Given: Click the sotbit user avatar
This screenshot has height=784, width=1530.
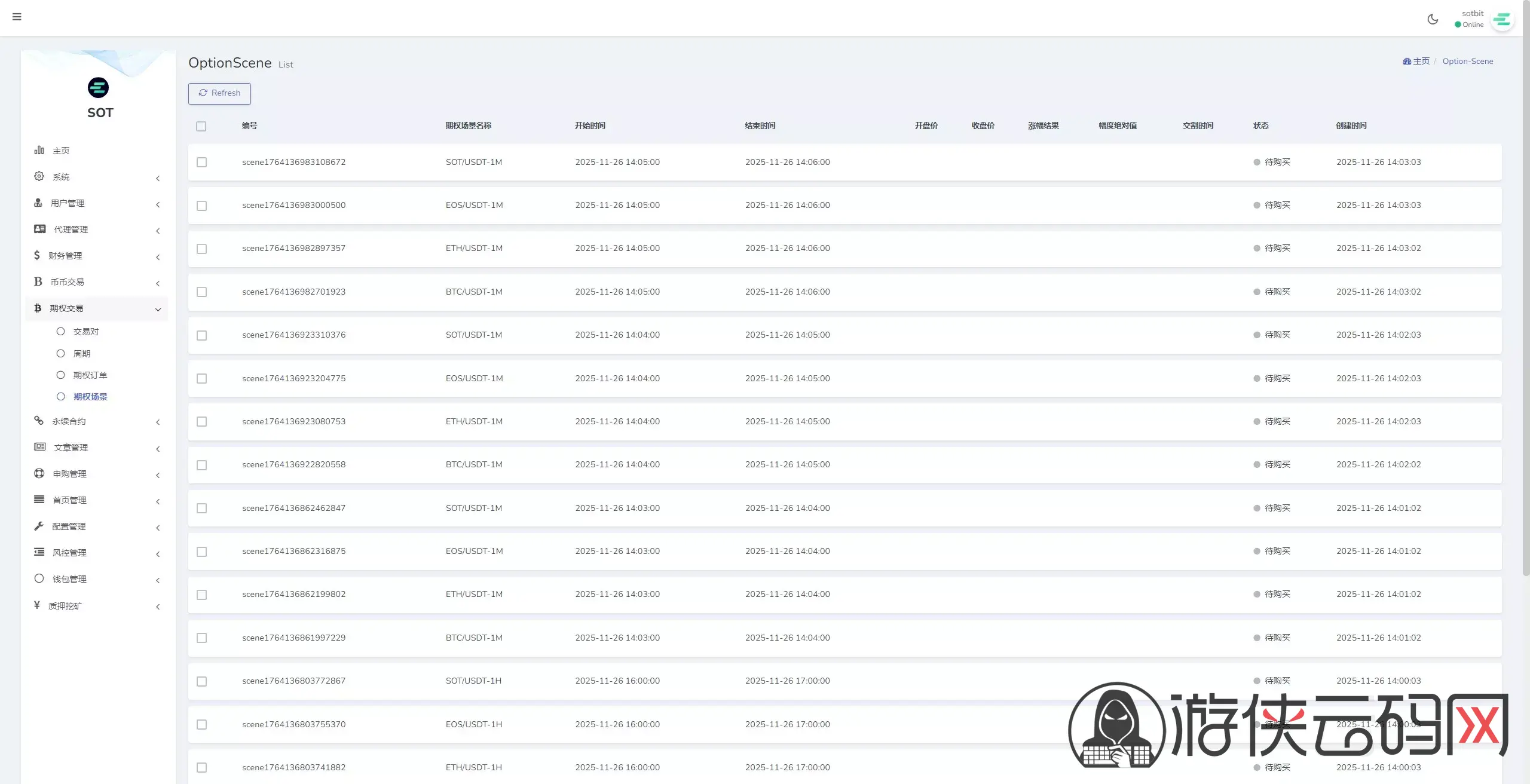Looking at the screenshot, I should [x=1502, y=20].
